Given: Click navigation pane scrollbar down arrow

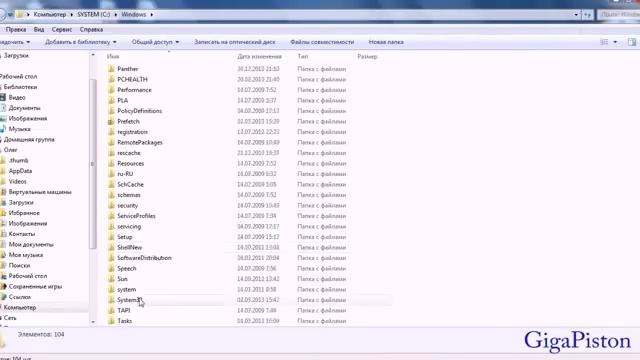Looking at the screenshot, I should pyautogui.click(x=93, y=322).
